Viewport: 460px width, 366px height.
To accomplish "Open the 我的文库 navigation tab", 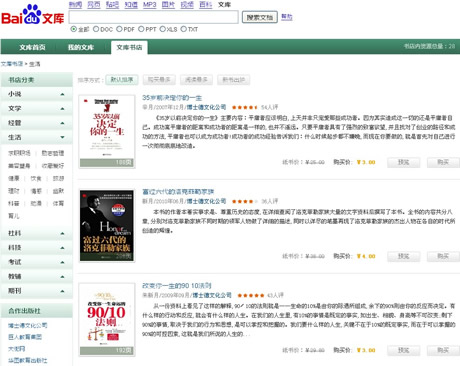I will click(81, 47).
